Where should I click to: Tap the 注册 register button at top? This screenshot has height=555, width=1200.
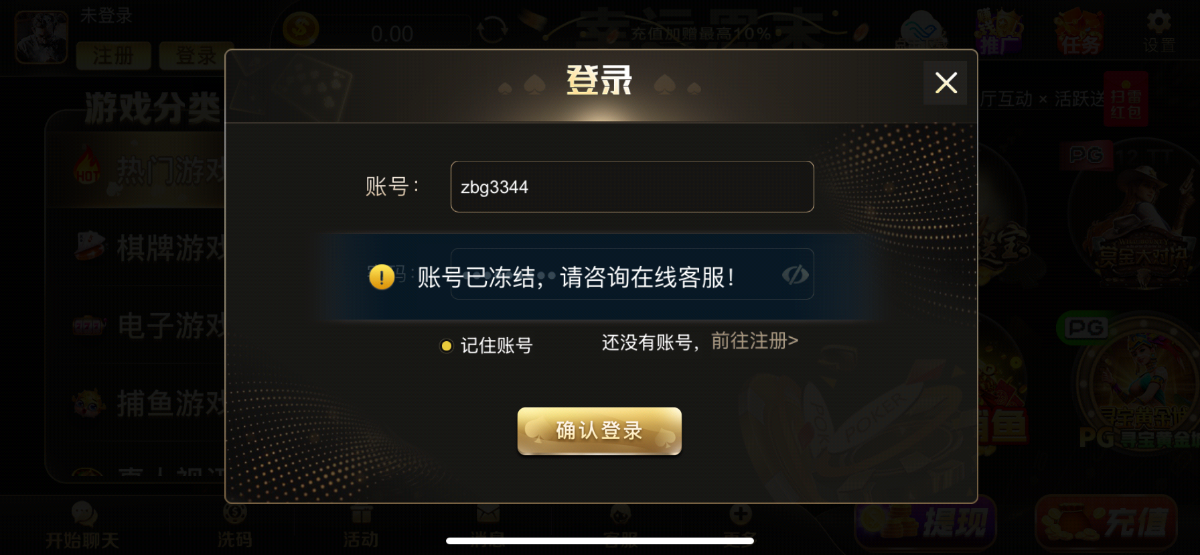coord(113,56)
